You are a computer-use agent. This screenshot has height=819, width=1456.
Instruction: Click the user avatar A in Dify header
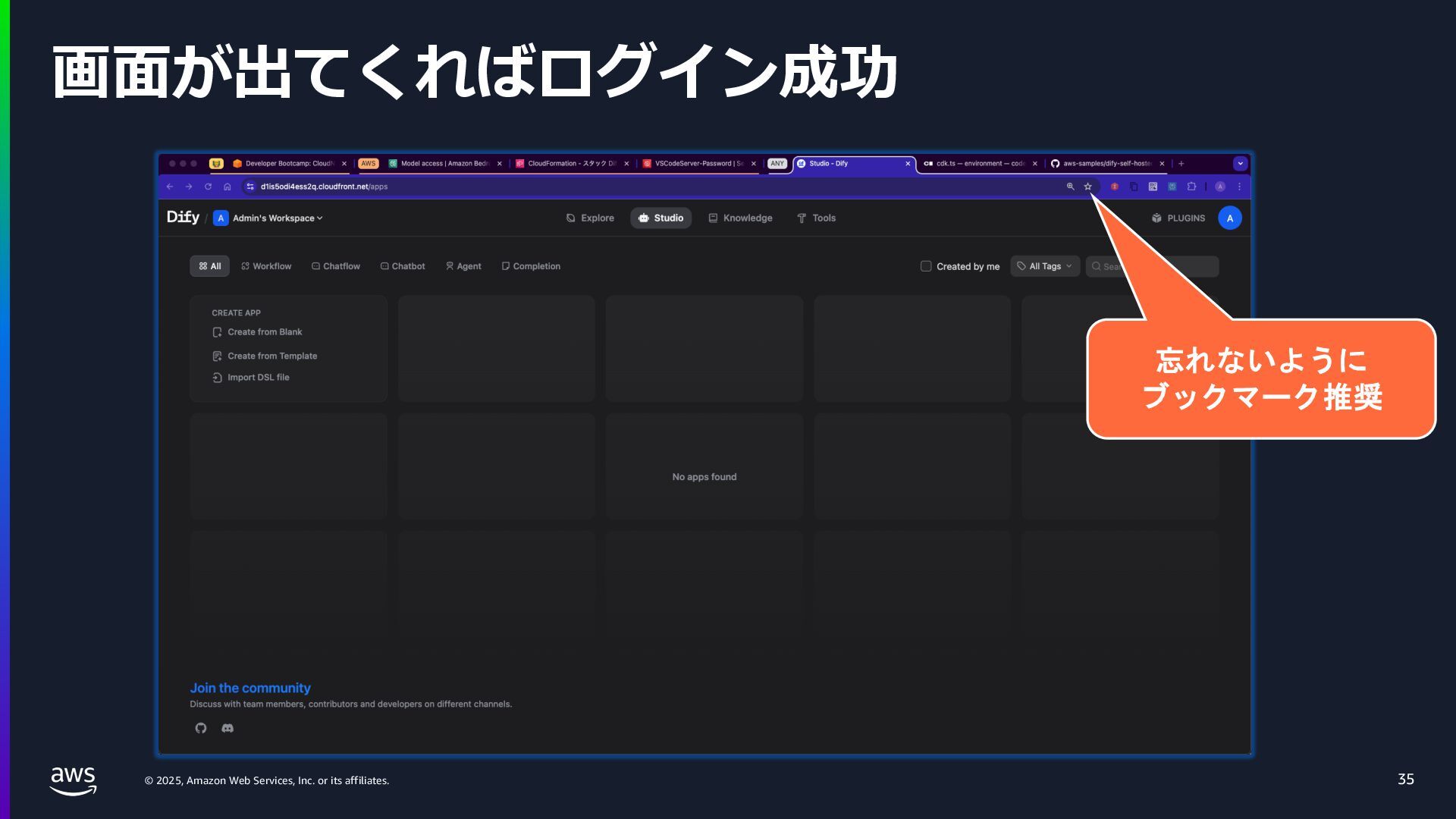click(1229, 218)
